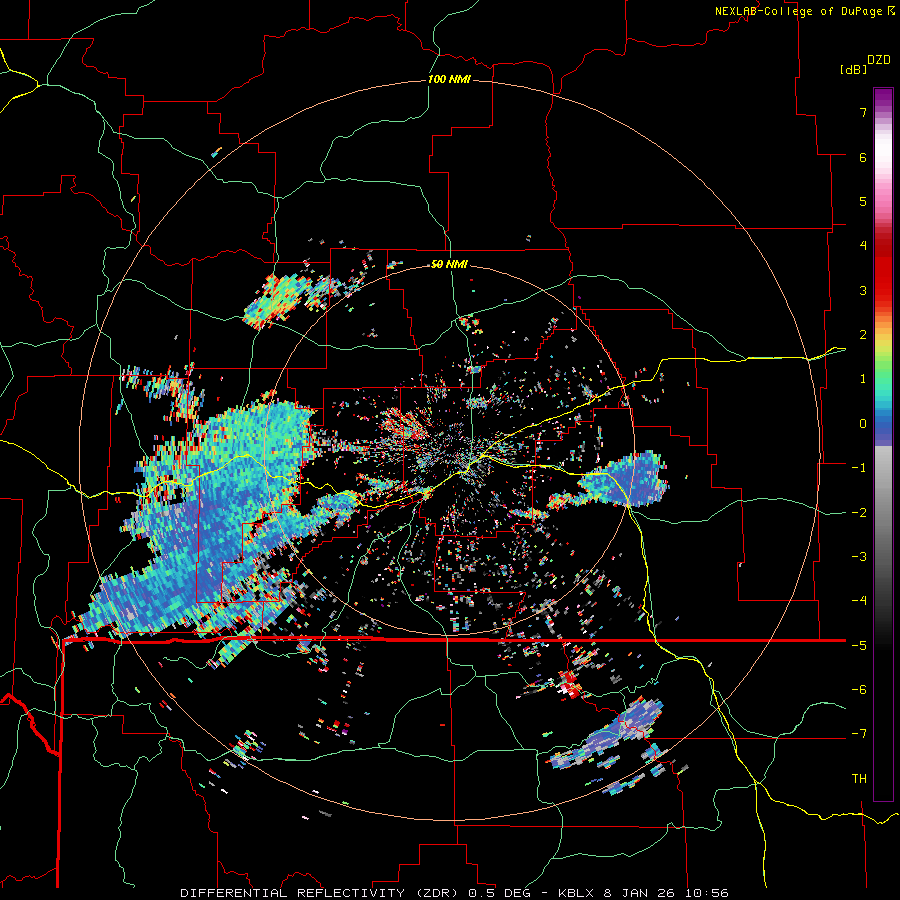The image size is (900, 900).
Task: Click the ZDR color scale bar
Action: coord(883,444)
